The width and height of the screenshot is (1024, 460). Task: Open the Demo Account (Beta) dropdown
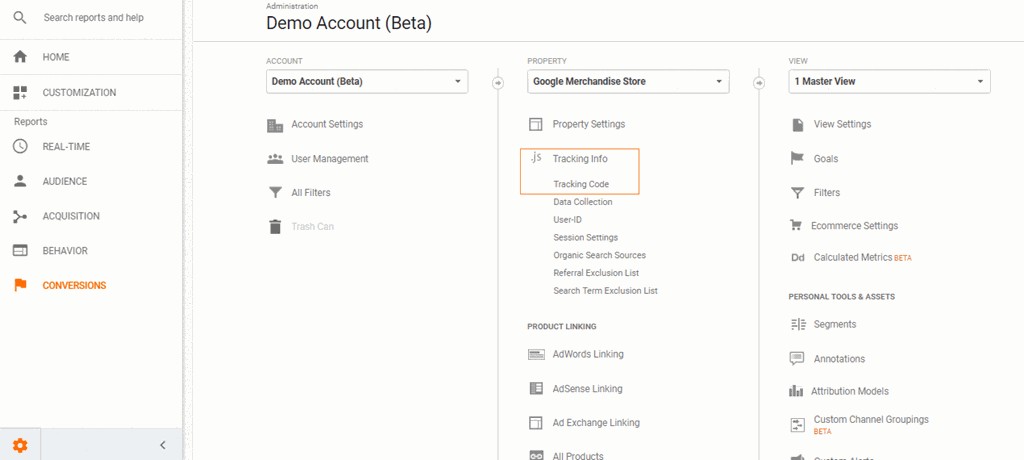(x=366, y=81)
